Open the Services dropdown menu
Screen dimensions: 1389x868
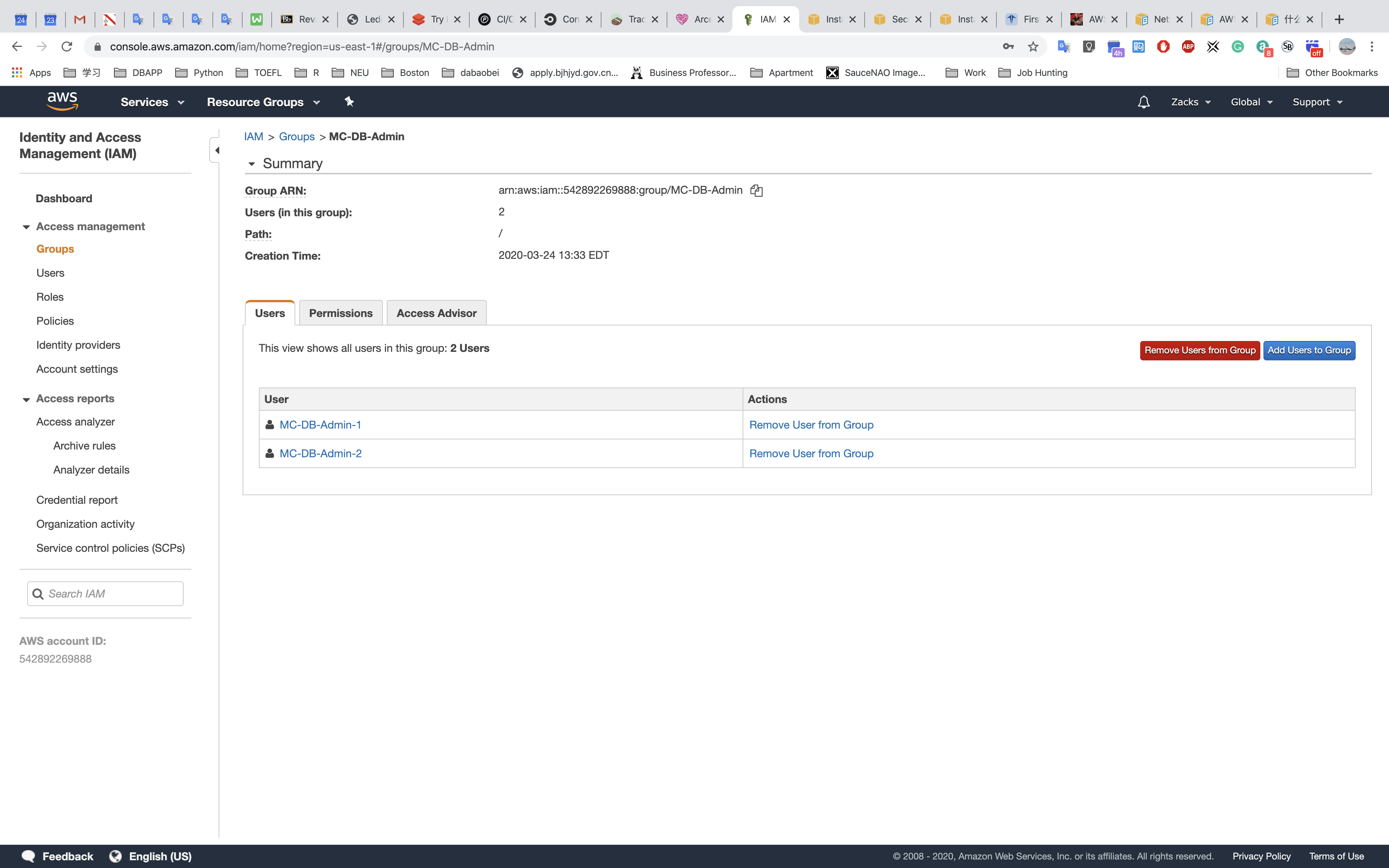[x=152, y=102]
